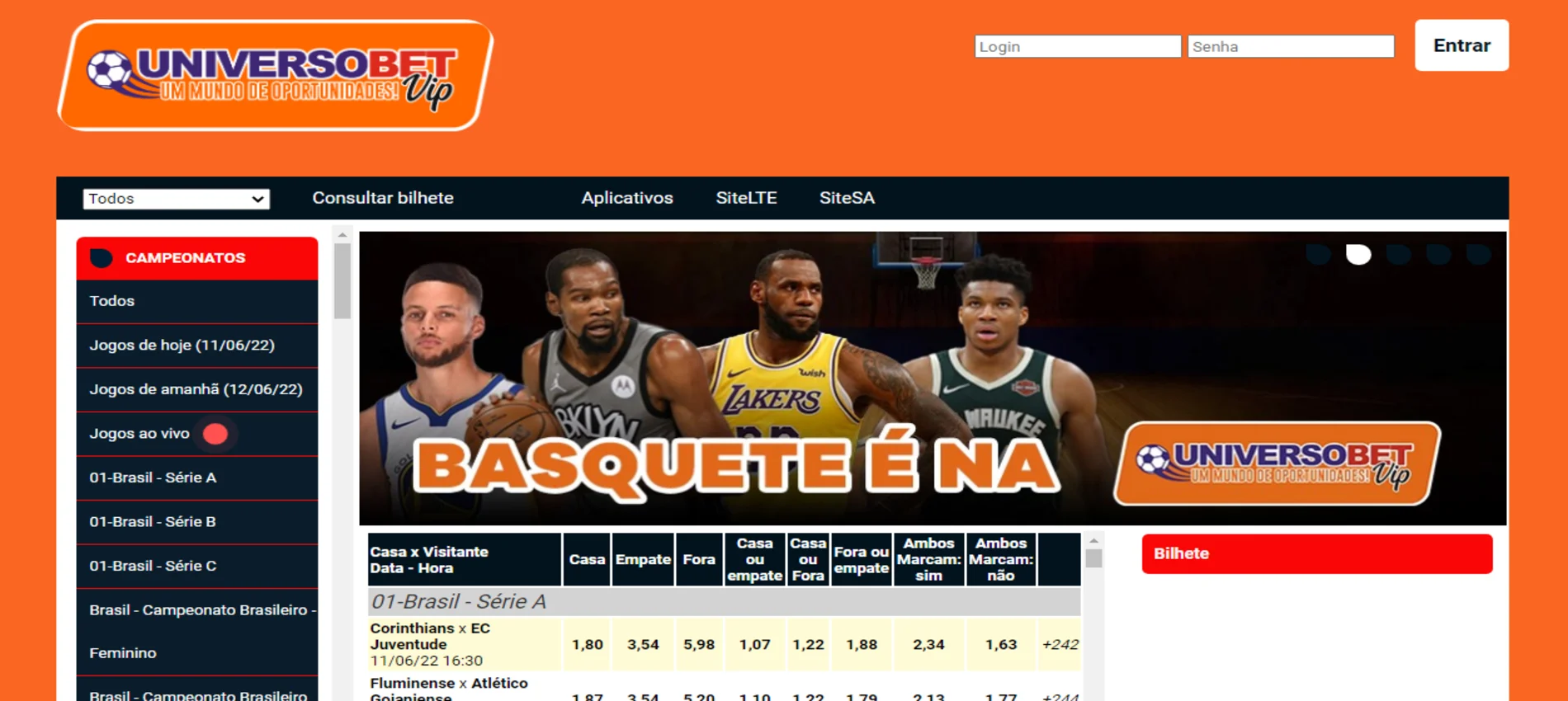Image resolution: width=1568 pixels, height=701 pixels.
Task: Pick Empate odd 3,54 for Corinthians match
Action: pos(643,645)
